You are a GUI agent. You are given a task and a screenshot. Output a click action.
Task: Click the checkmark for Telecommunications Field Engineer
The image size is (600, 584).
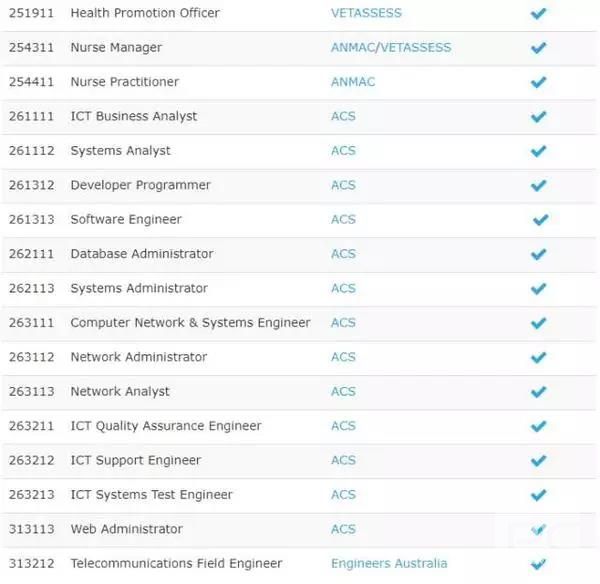point(538,564)
